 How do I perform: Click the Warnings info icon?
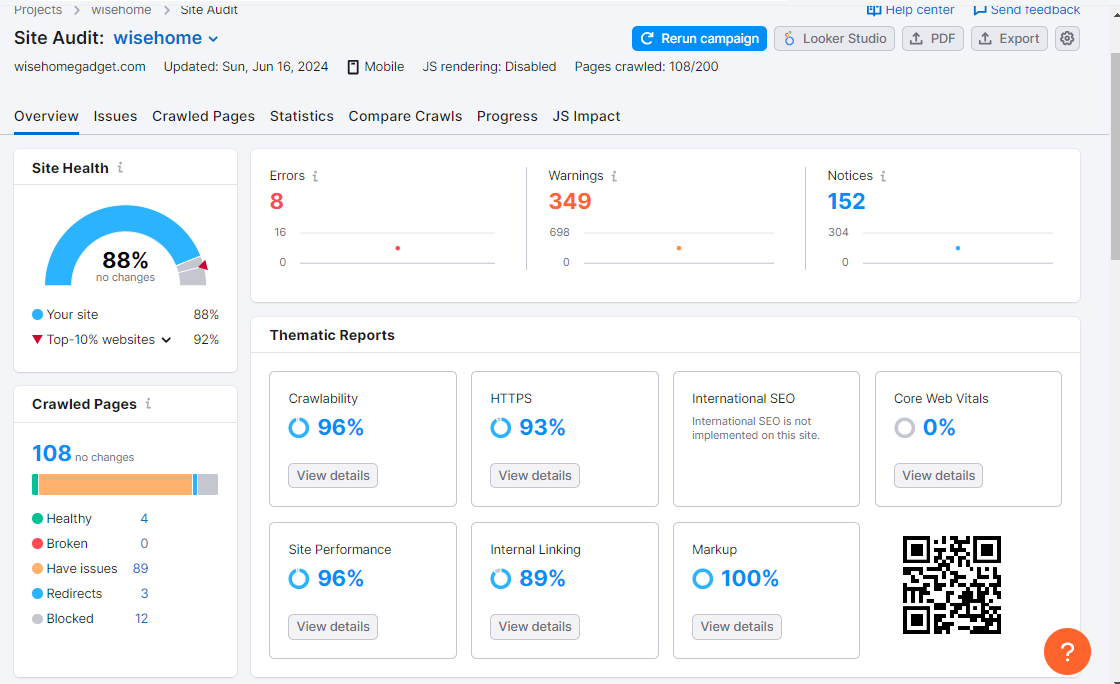(x=614, y=176)
